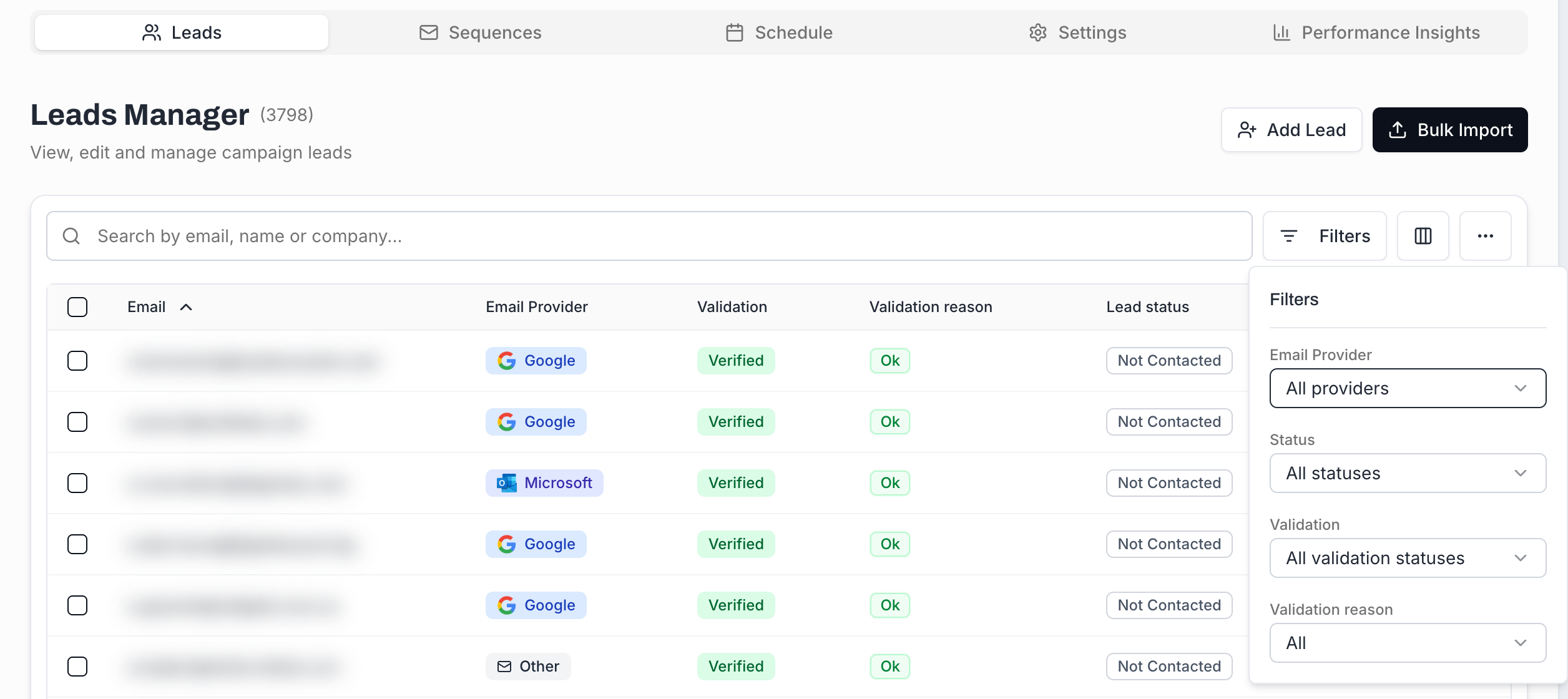Click the Google badge in second row
The height and width of the screenshot is (699, 1568).
(x=536, y=422)
